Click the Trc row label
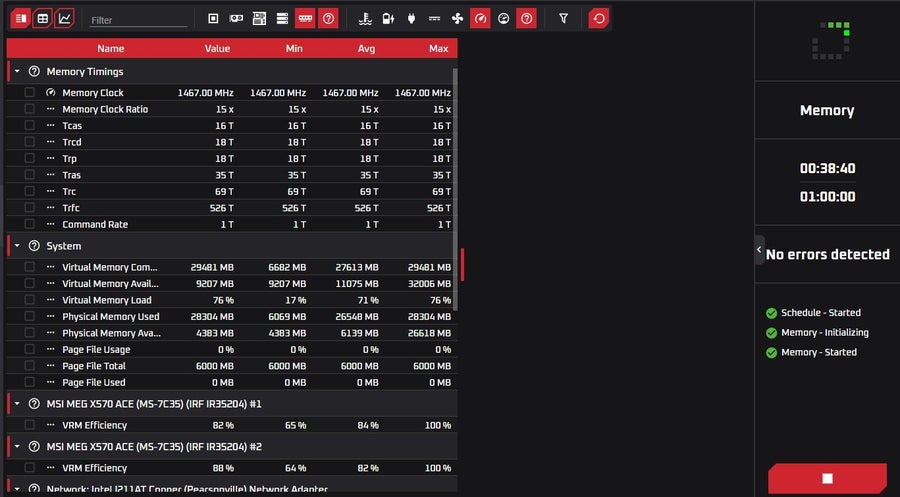 (69, 192)
